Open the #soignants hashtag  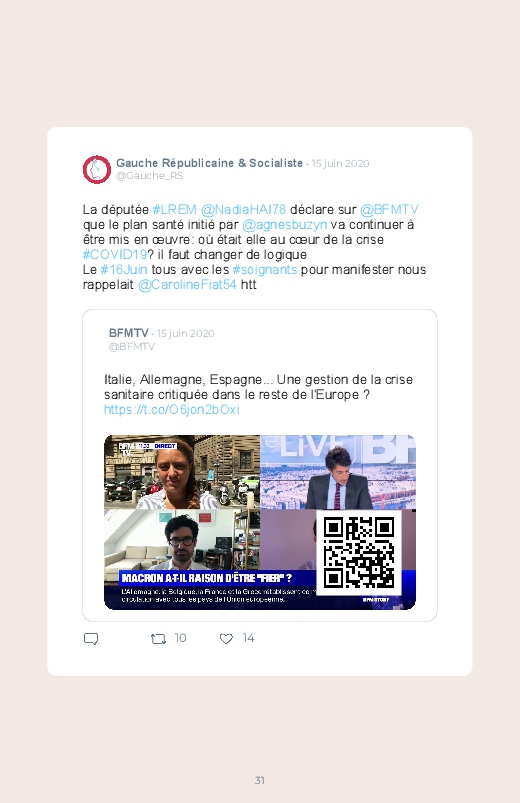coord(264,269)
